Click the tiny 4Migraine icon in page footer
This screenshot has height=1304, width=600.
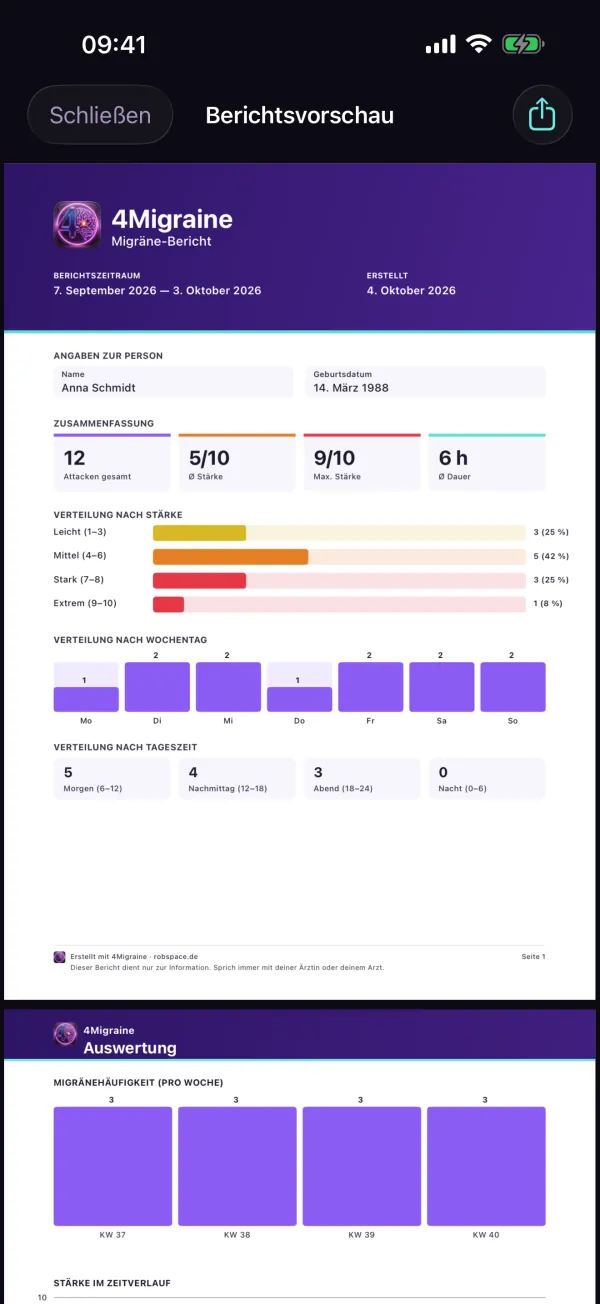(x=59, y=957)
